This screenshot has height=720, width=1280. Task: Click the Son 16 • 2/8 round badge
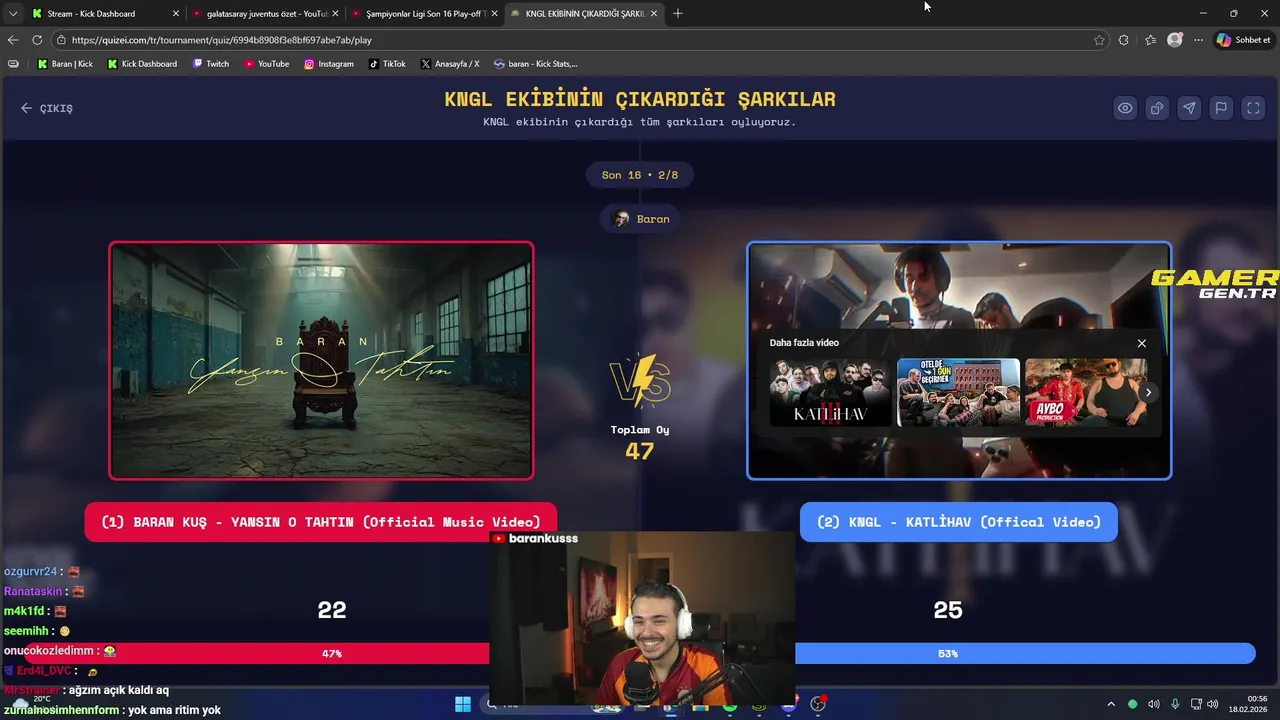click(x=640, y=175)
